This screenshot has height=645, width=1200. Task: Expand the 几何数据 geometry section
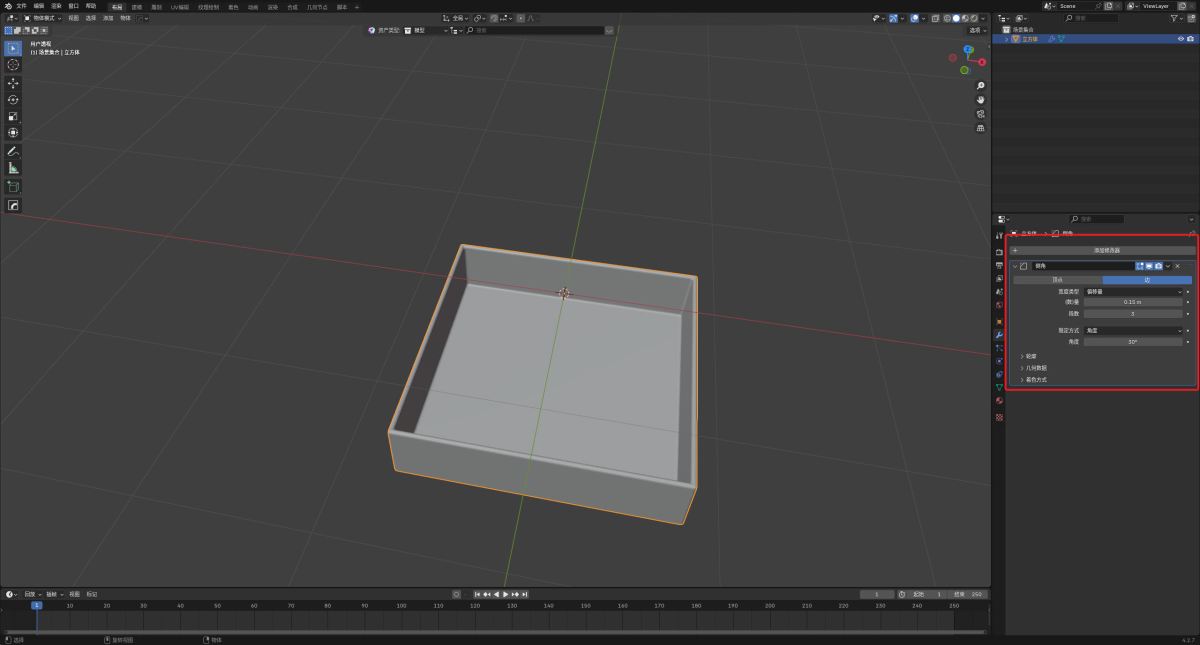click(1036, 368)
